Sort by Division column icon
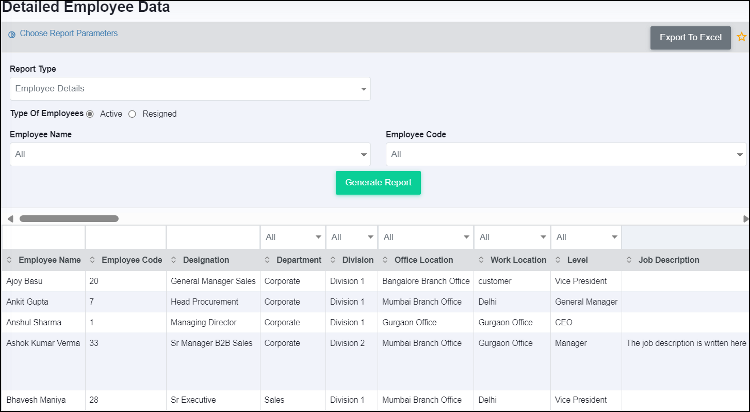Image resolution: width=750 pixels, height=412 pixels. coord(333,260)
